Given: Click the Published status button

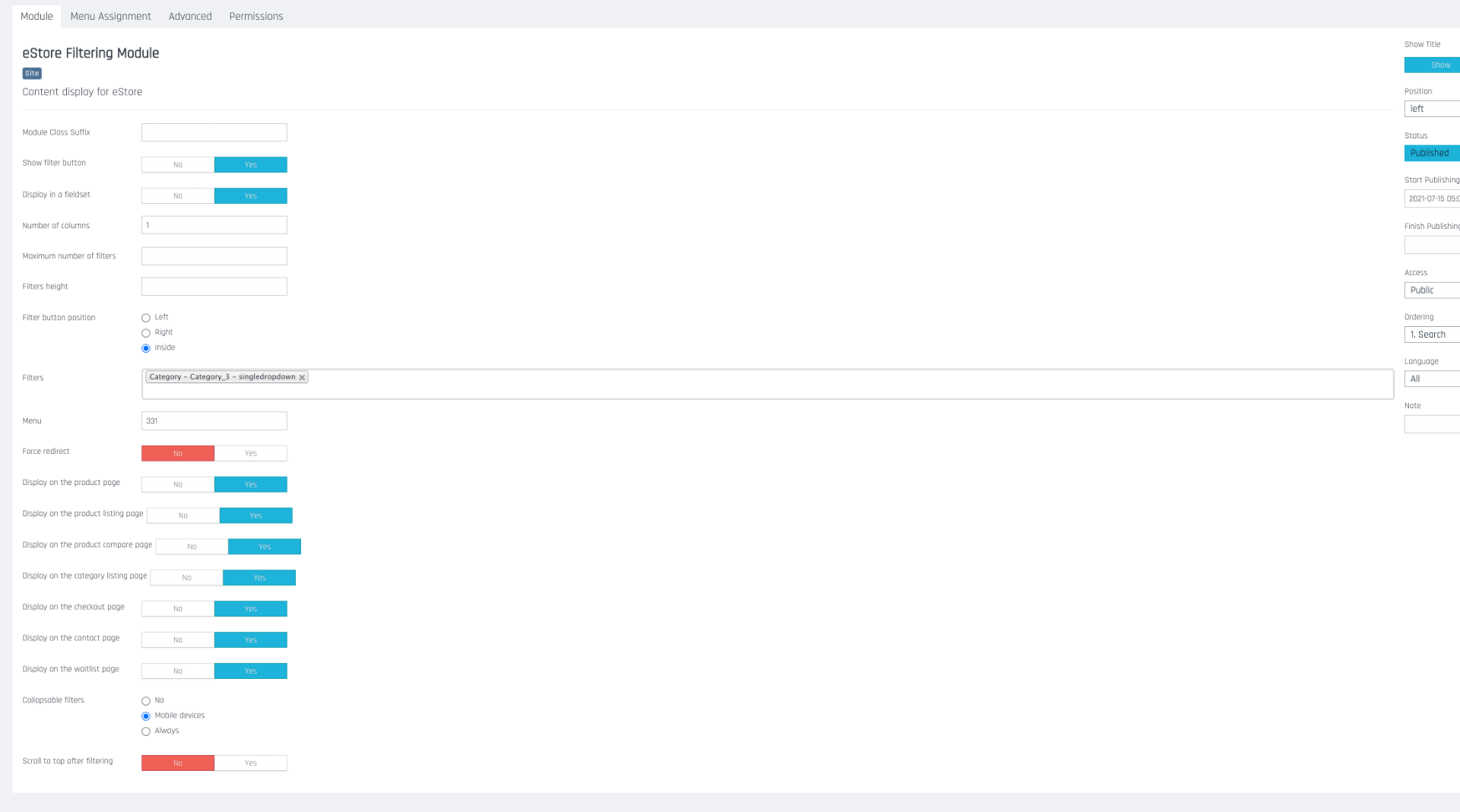Looking at the screenshot, I should pyautogui.click(x=1430, y=153).
